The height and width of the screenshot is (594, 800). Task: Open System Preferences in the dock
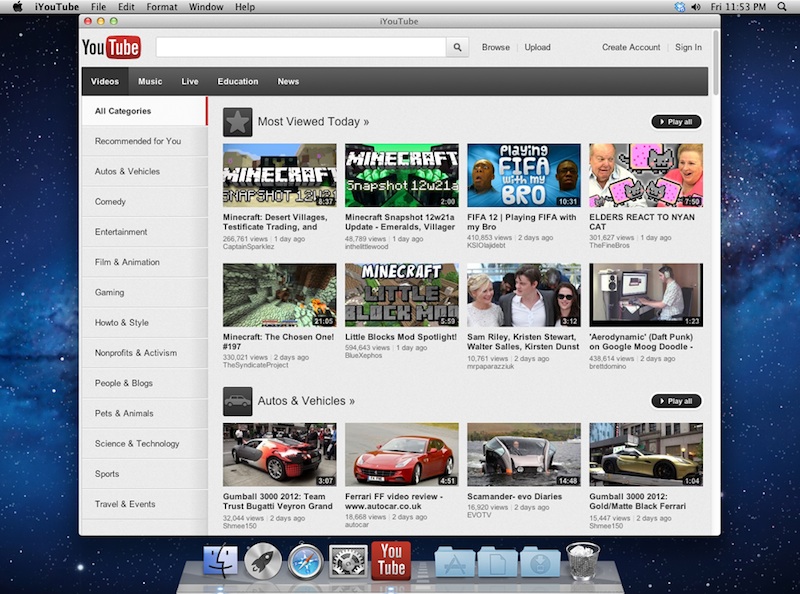[x=349, y=562]
